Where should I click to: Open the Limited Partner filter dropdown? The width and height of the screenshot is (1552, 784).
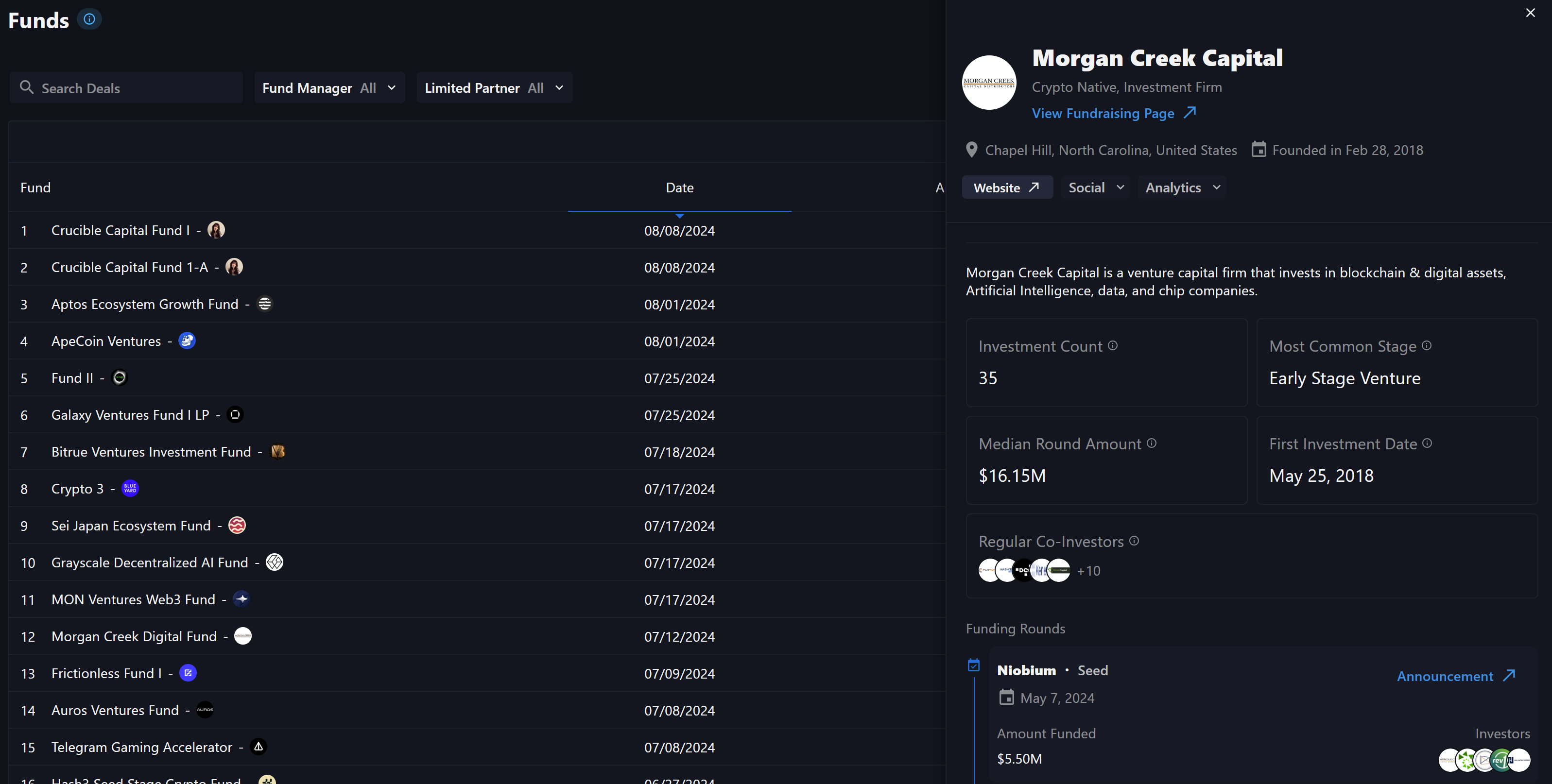[x=494, y=88]
